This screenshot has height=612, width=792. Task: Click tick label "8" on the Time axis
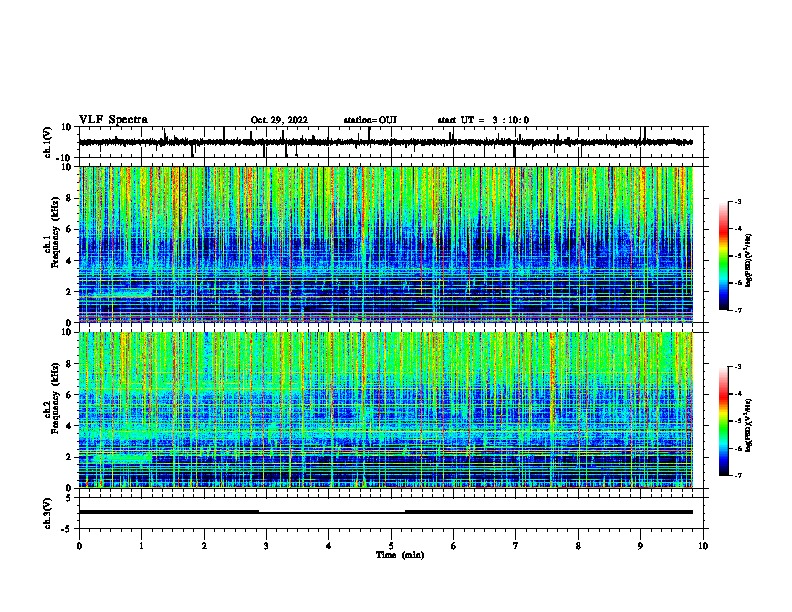(578, 546)
